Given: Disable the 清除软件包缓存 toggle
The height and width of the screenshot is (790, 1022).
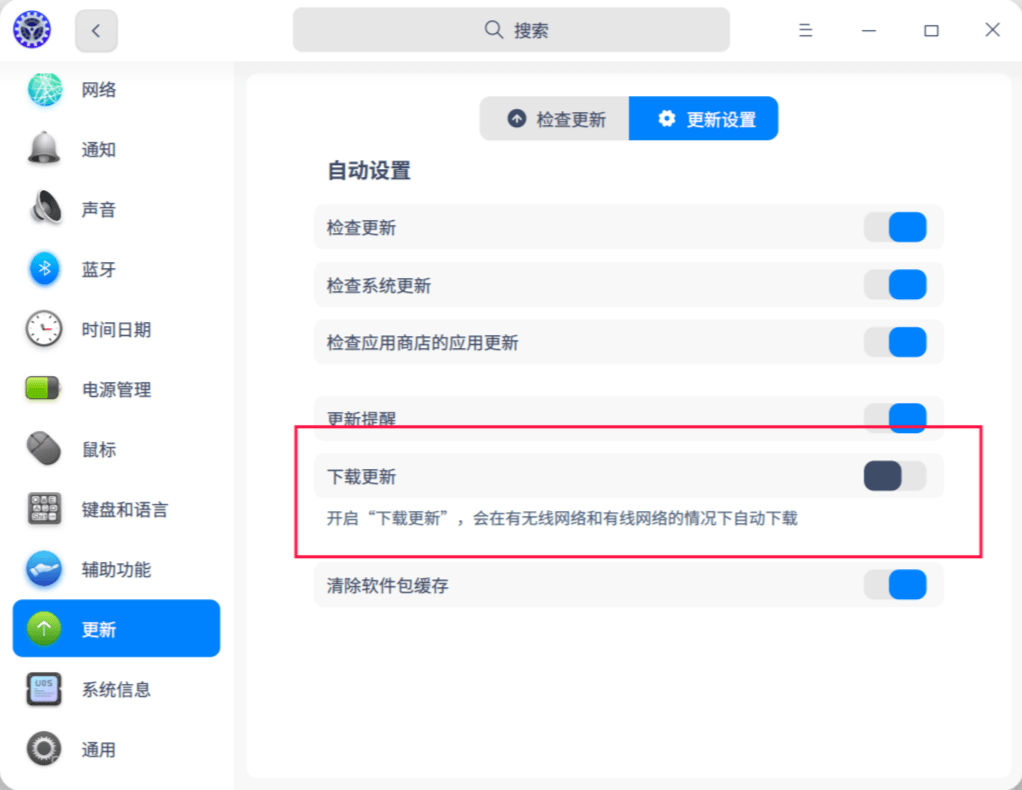Looking at the screenshot, I should [x=896, y=584].
